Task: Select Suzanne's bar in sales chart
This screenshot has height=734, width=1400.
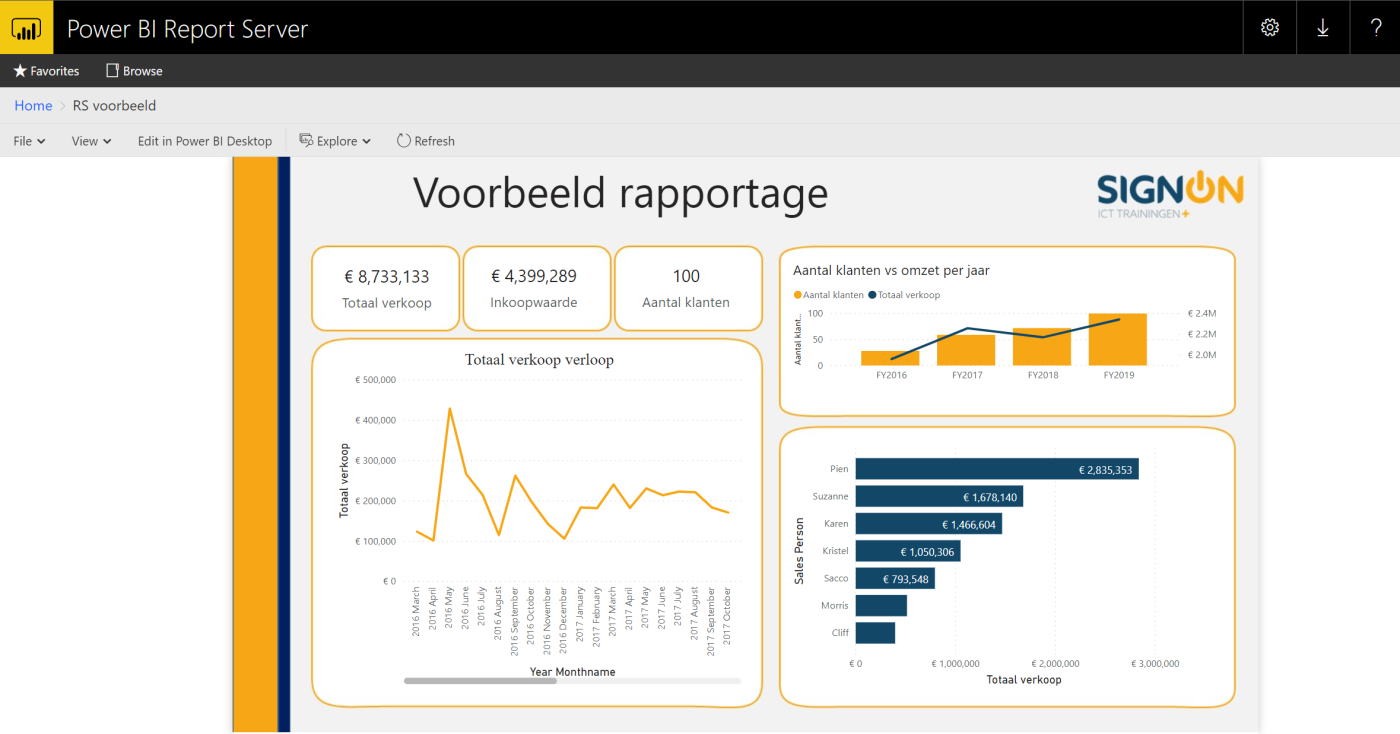Action: [938, 497]
